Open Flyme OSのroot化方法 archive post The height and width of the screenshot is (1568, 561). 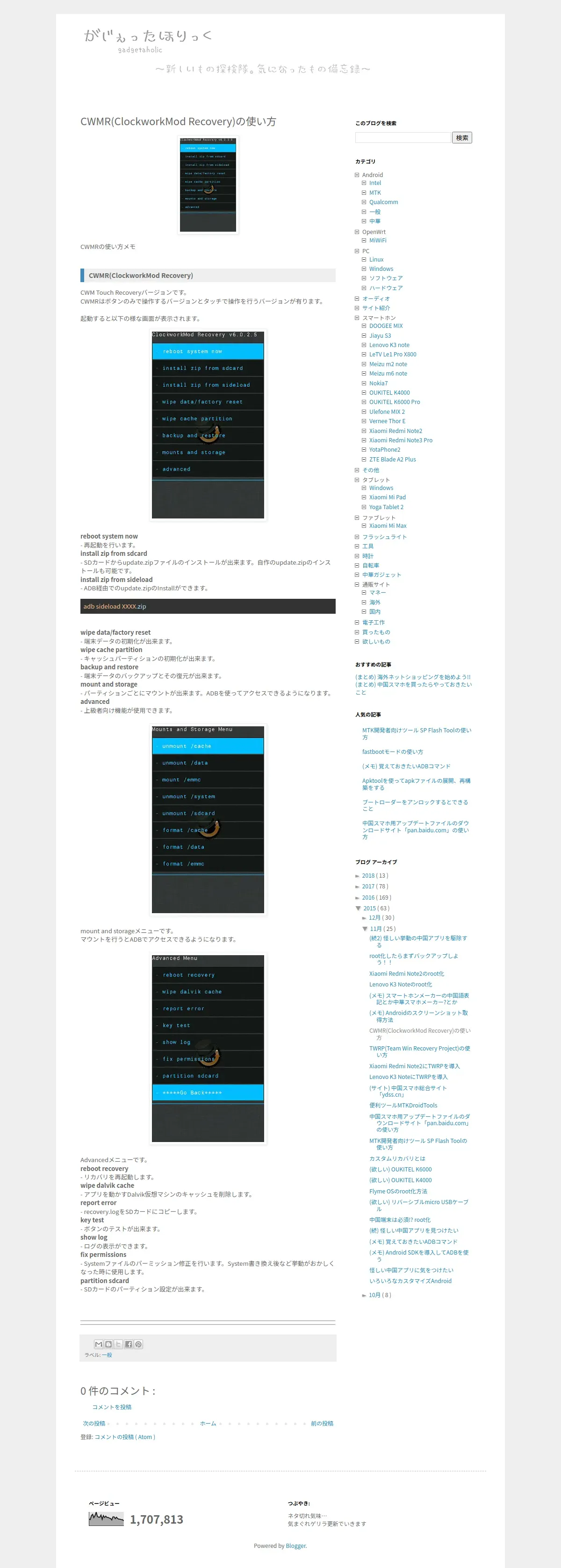pyautogui.click(x=398, y=1191)
